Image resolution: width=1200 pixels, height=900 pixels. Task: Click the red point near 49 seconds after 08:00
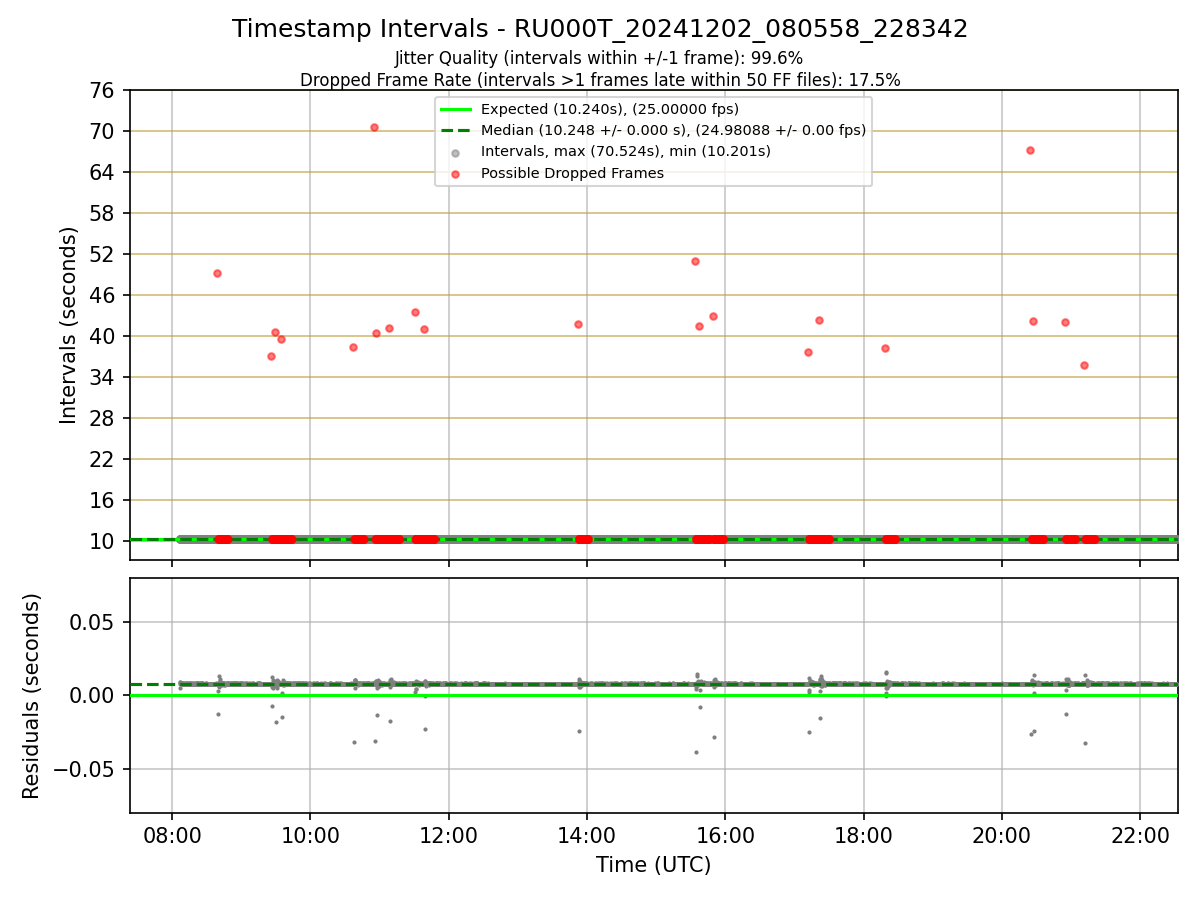[x=217, y=273]
